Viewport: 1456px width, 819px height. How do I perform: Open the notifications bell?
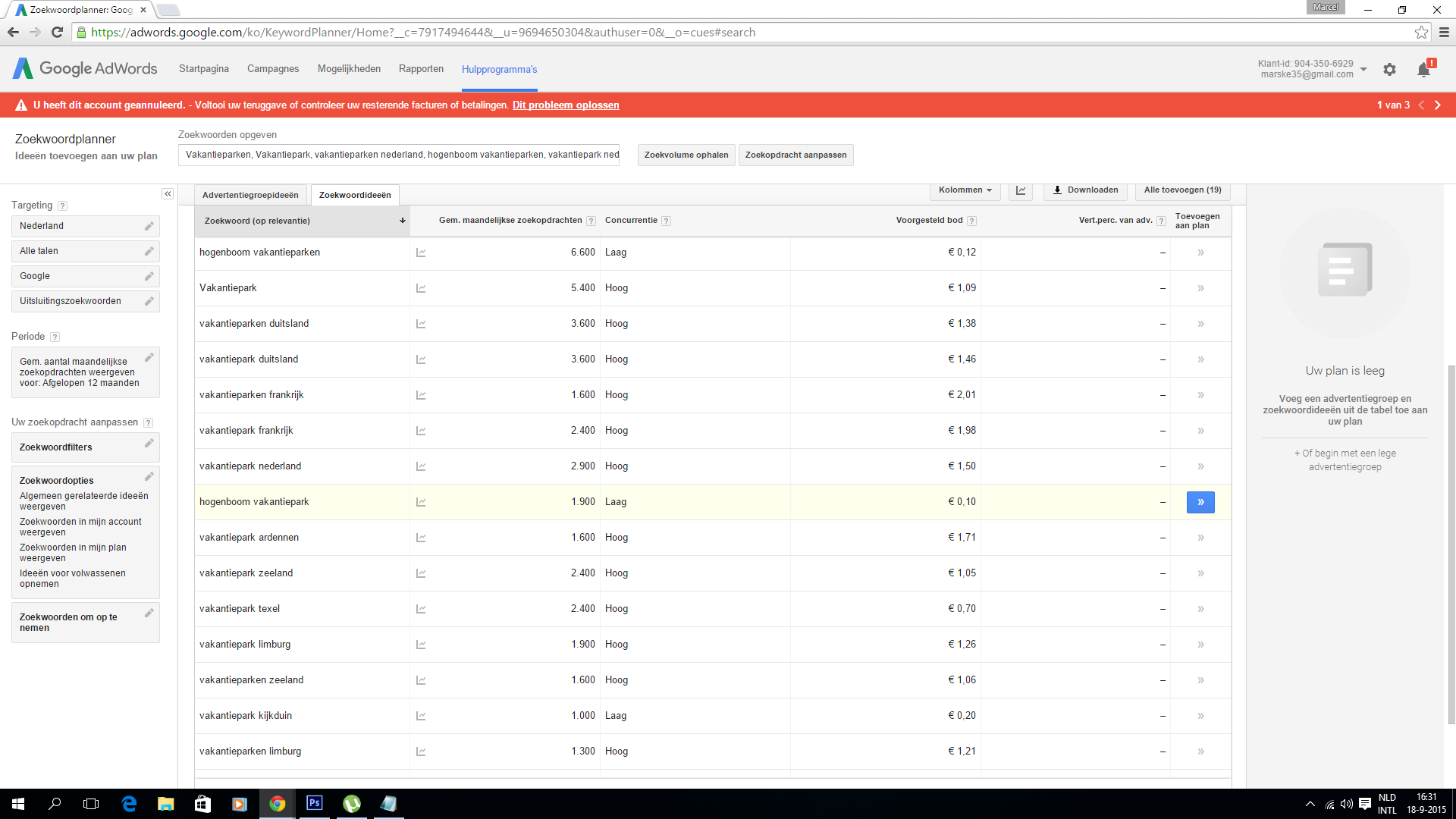[1424, 69]
